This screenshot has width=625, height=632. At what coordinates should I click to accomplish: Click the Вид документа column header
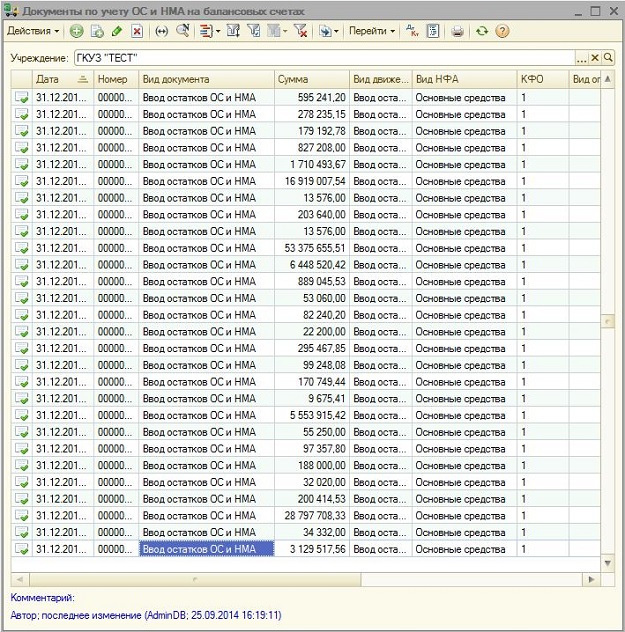[x=206, y=79]
